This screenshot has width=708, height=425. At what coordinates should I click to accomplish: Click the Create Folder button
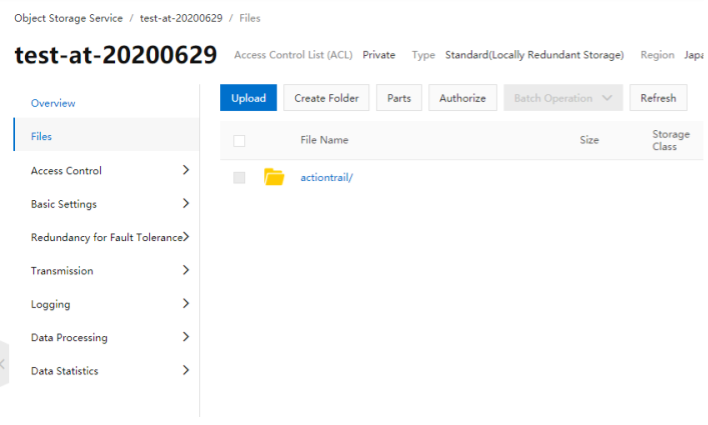326,98
